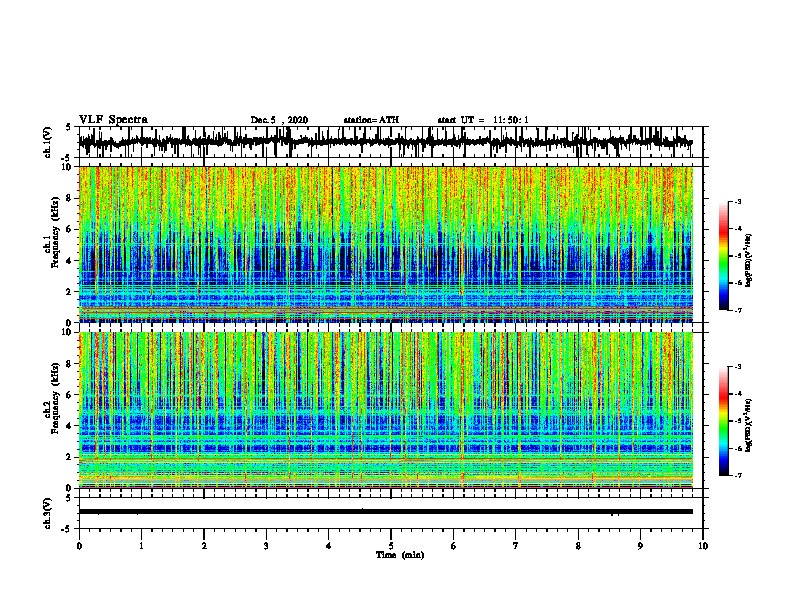Click the "-6" label on ch.1 color scale

tap(737, 283)
